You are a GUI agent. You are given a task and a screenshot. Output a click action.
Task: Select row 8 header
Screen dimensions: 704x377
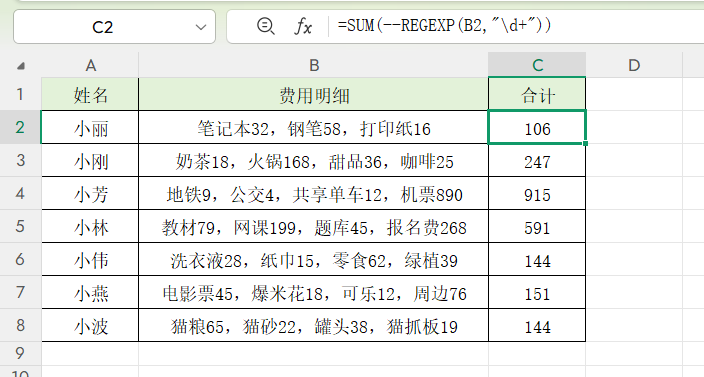point(20,325)
